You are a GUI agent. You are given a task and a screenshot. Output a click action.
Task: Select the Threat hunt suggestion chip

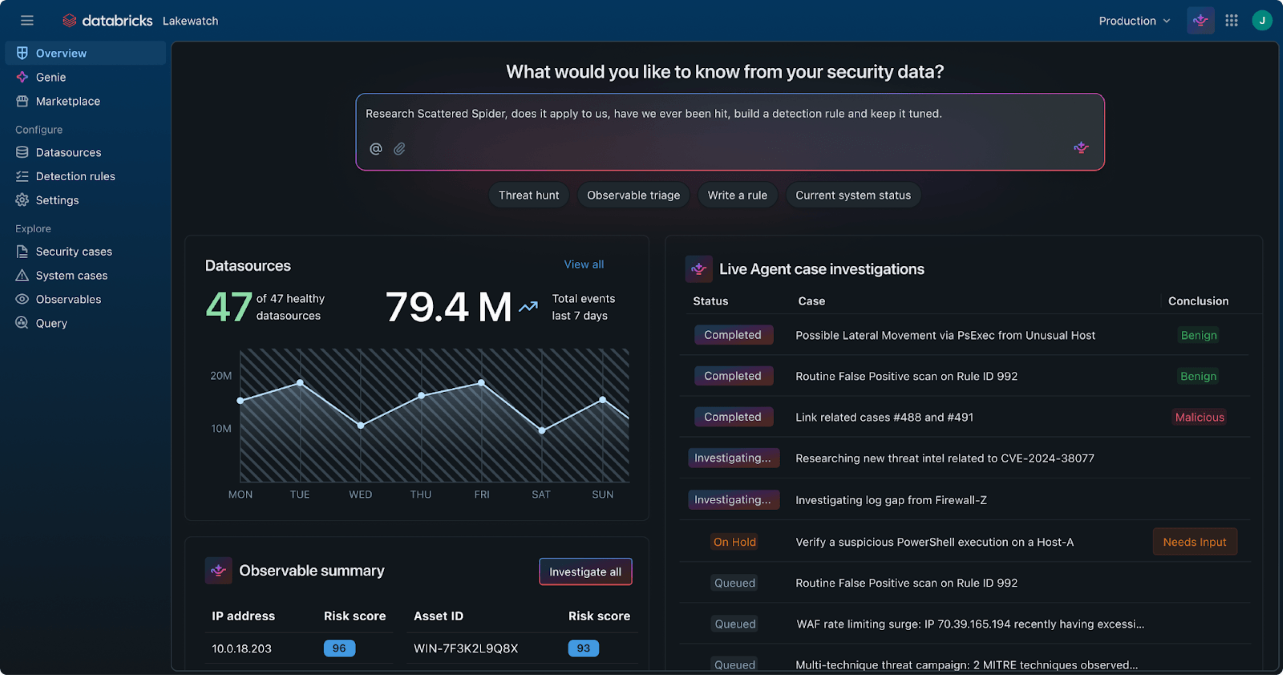point(529,195)
